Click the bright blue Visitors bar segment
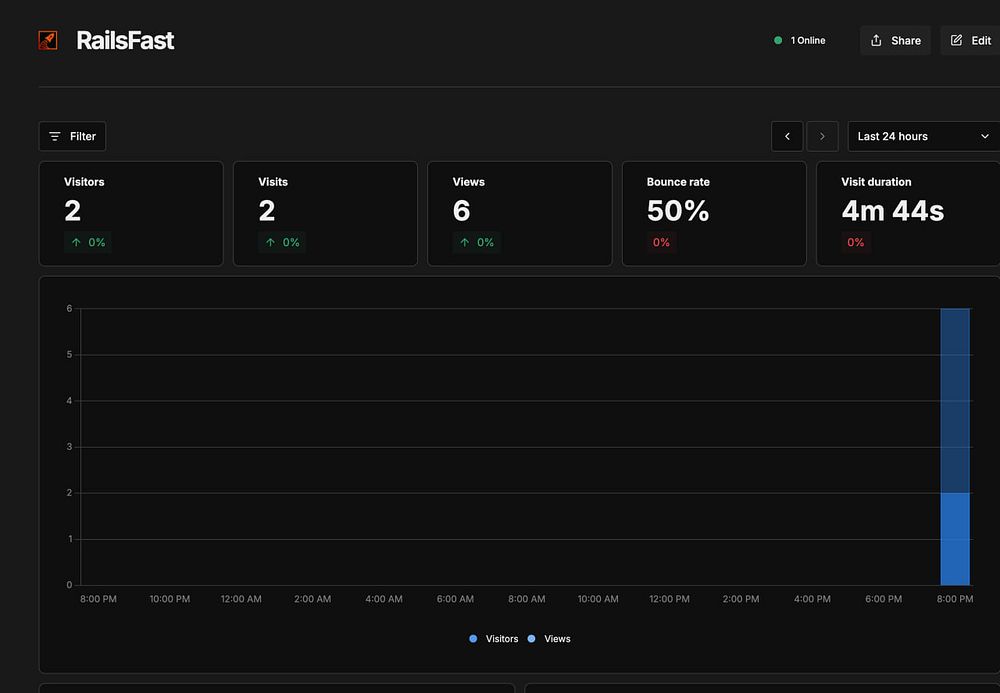The image size is (1000, 693). [x=955, y=539]
